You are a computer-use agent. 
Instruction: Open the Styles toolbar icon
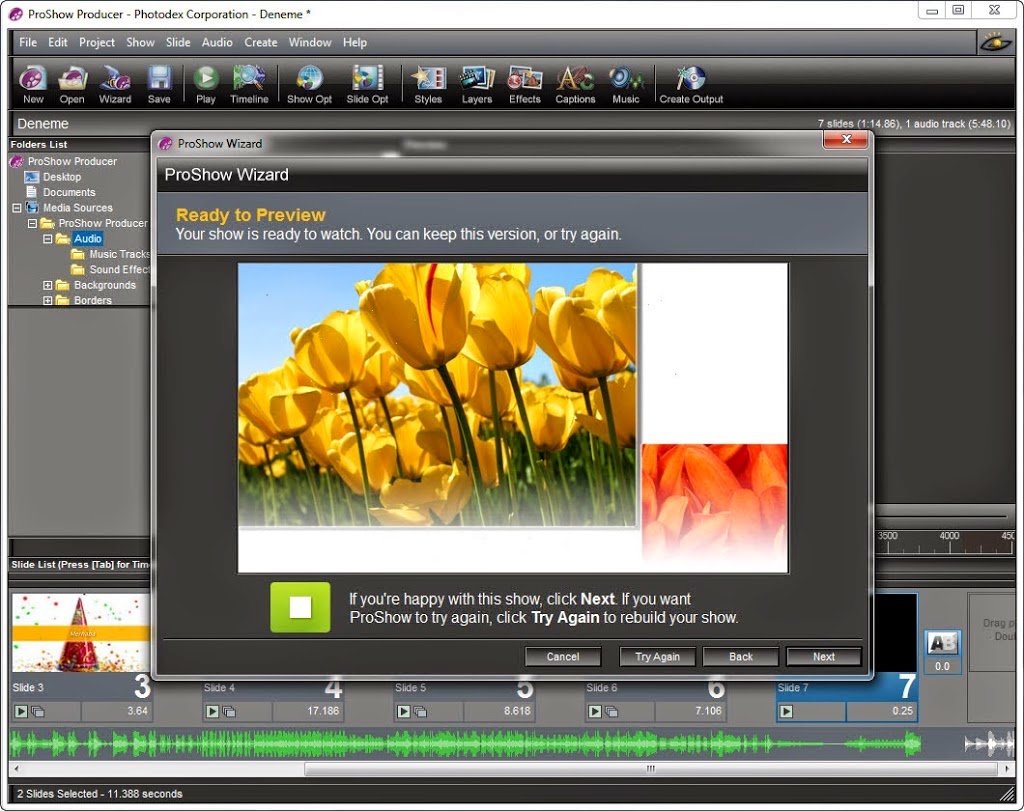point(428,85)
